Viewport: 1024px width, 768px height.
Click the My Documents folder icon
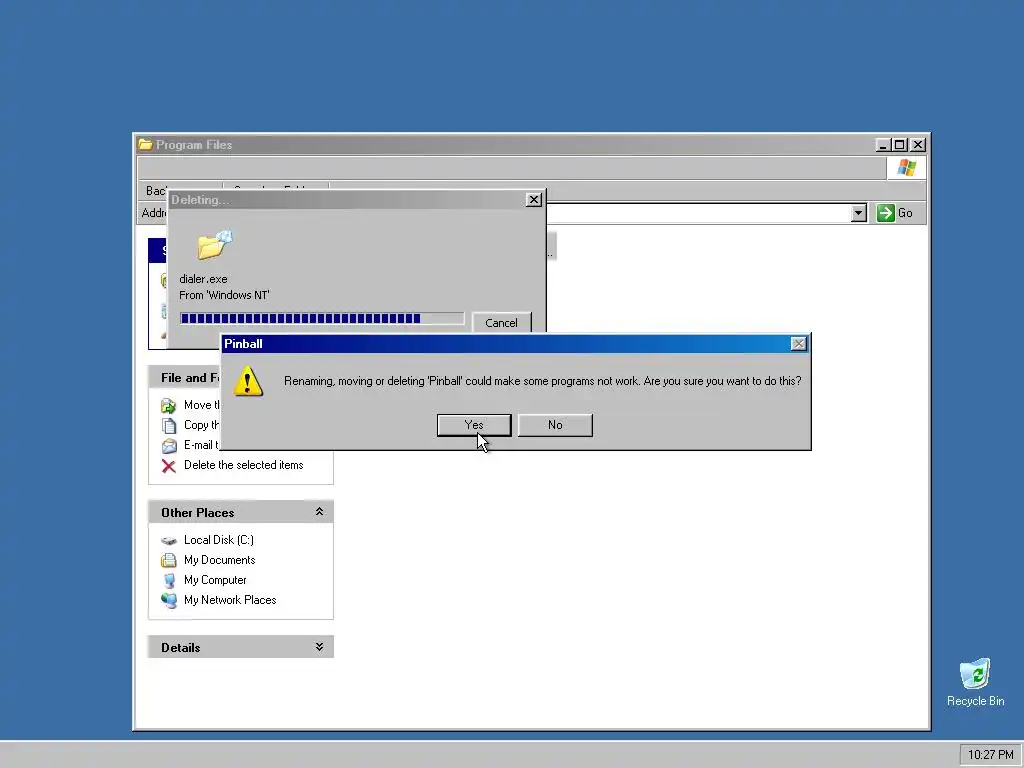tap(168, 560)
